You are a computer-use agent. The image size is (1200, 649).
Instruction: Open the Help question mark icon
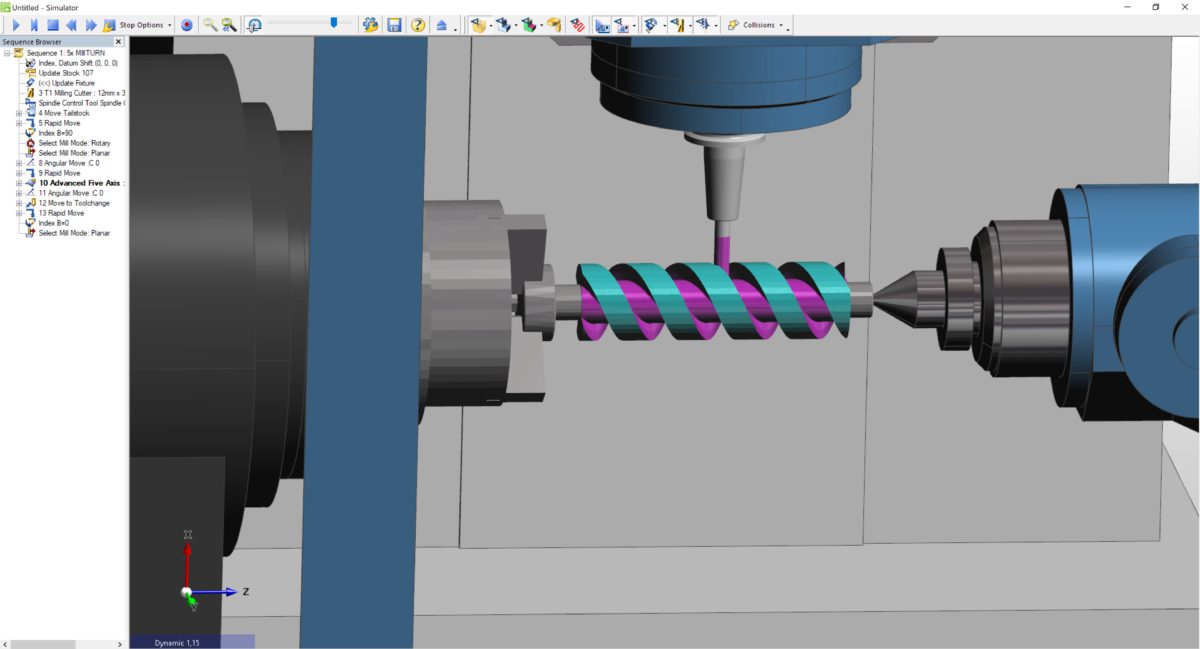(x=416, y=26)
